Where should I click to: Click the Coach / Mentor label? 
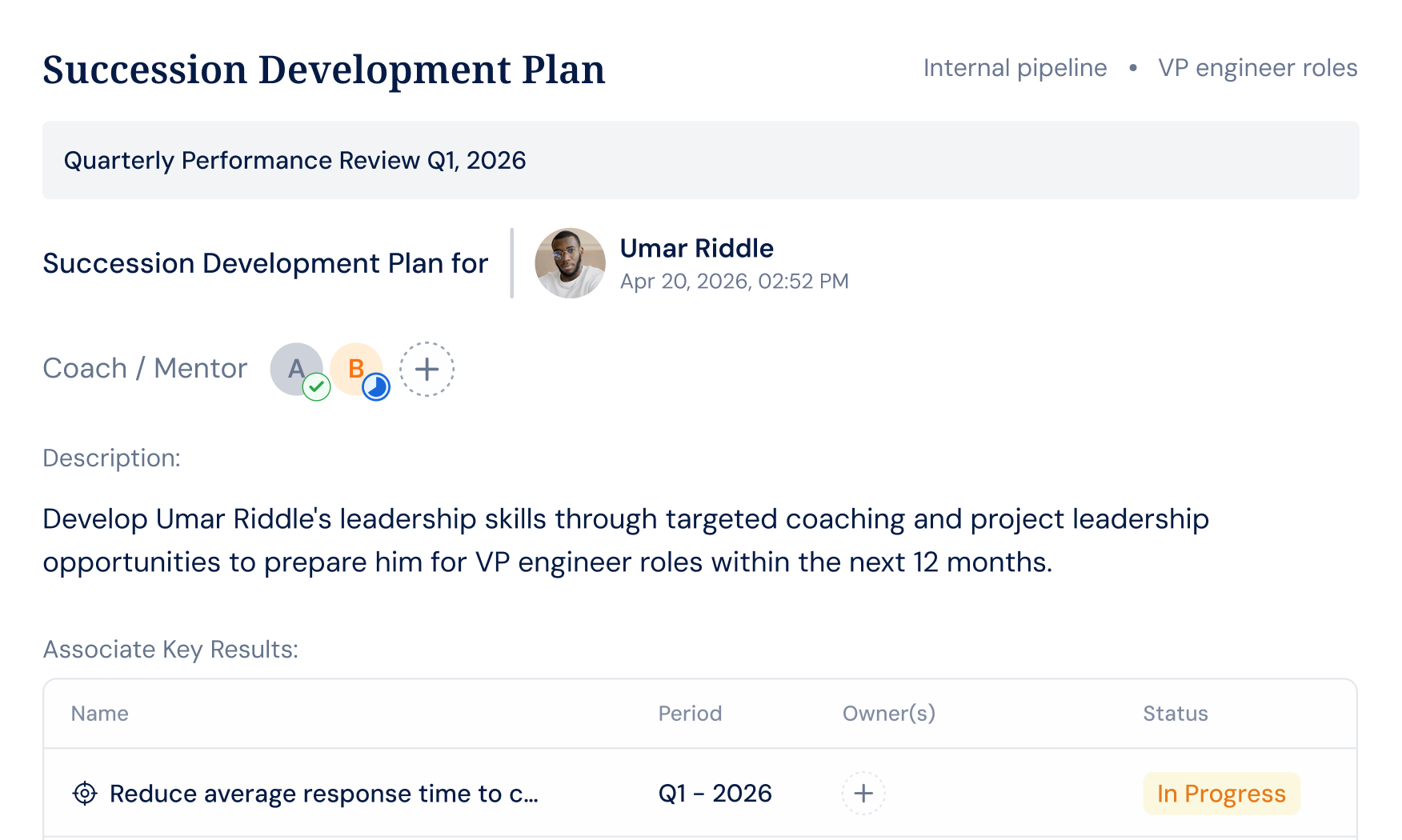tap(145, 368)
